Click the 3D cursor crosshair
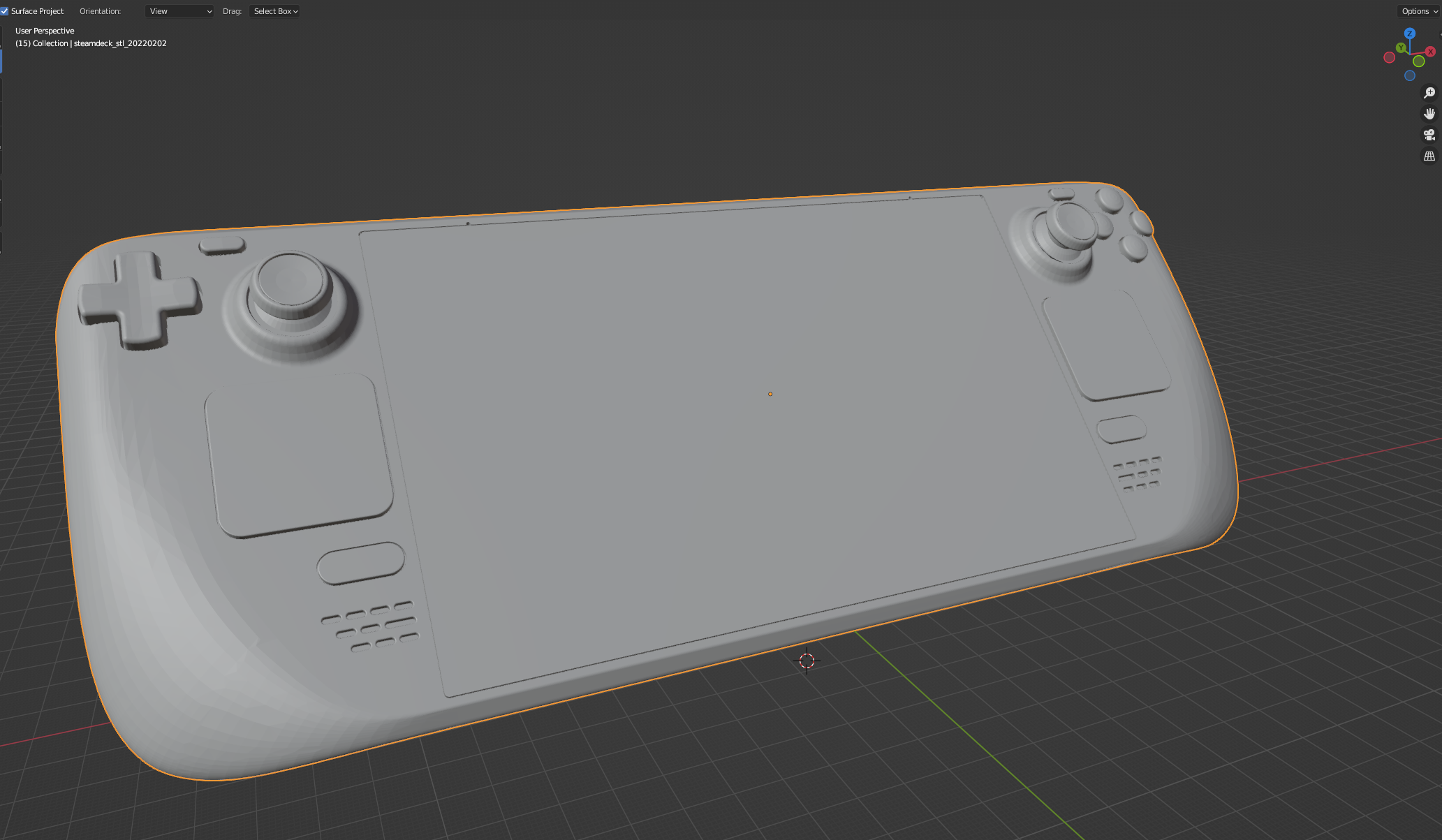Screen dimensions: 1442x840 point(807,661)
